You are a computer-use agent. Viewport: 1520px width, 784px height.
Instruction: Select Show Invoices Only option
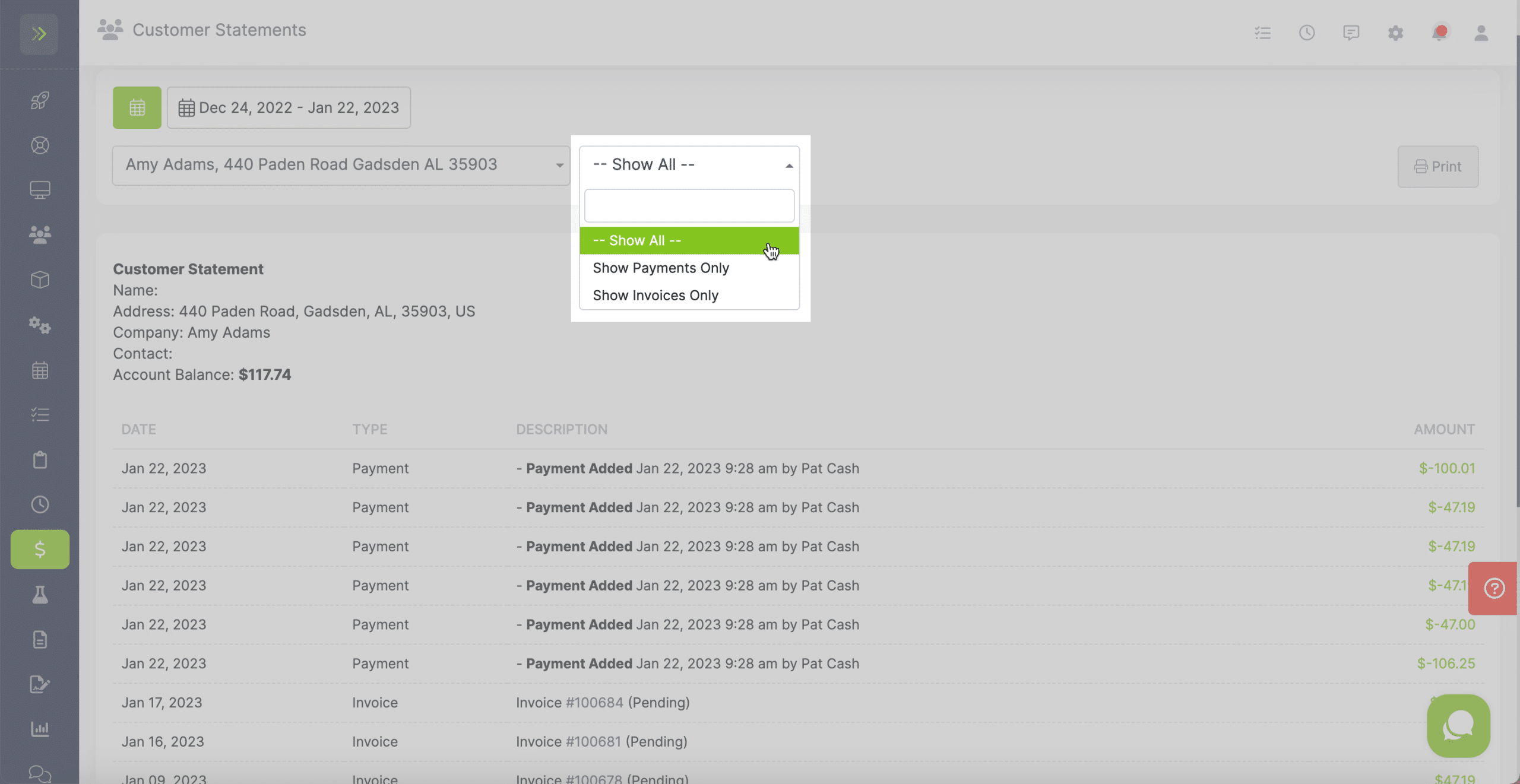[689, 296]
